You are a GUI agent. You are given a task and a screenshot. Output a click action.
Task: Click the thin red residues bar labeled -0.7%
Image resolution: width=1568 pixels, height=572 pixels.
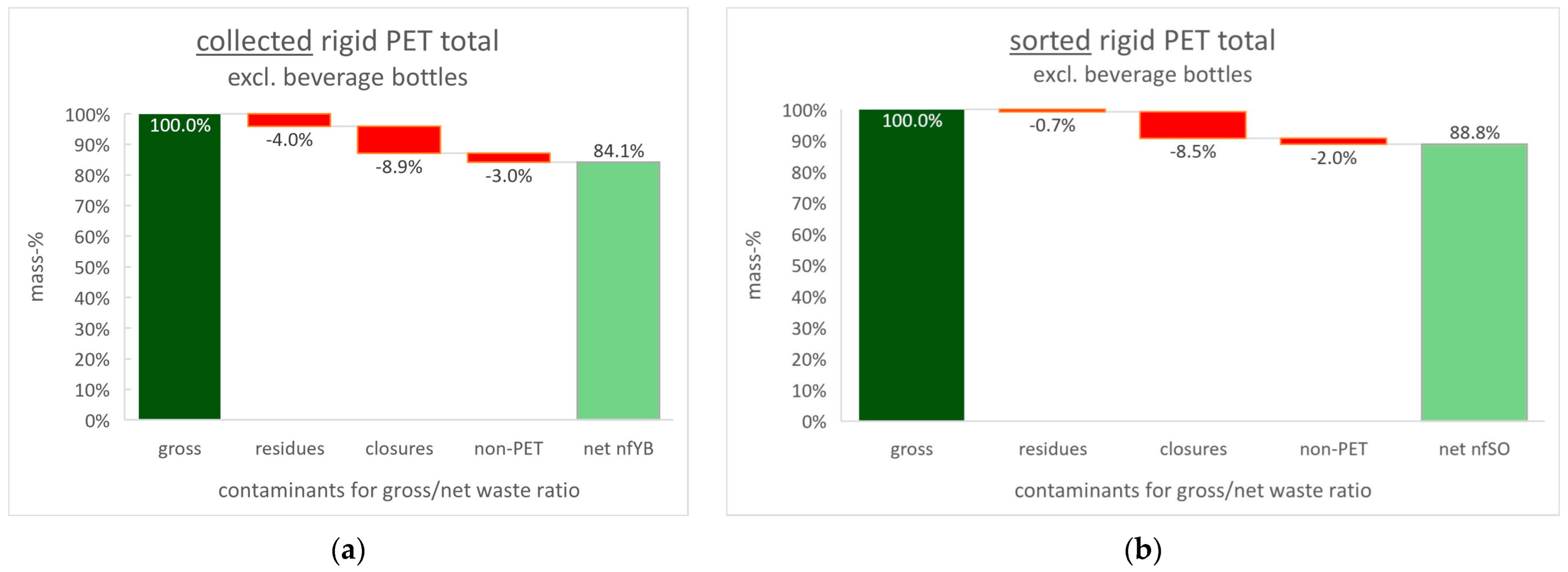1052,111
